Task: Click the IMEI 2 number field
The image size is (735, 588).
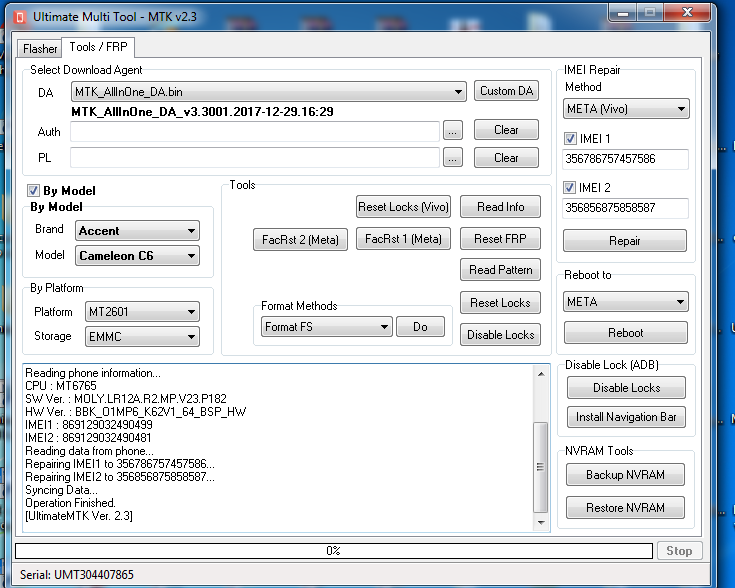Action: pyautogui.click(x=625, y=208)
